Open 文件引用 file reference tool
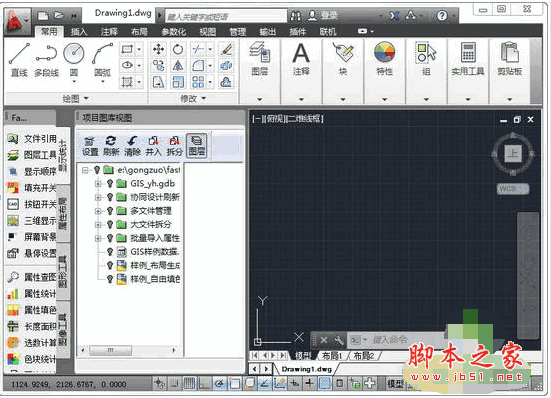 (x=32, y=139)
